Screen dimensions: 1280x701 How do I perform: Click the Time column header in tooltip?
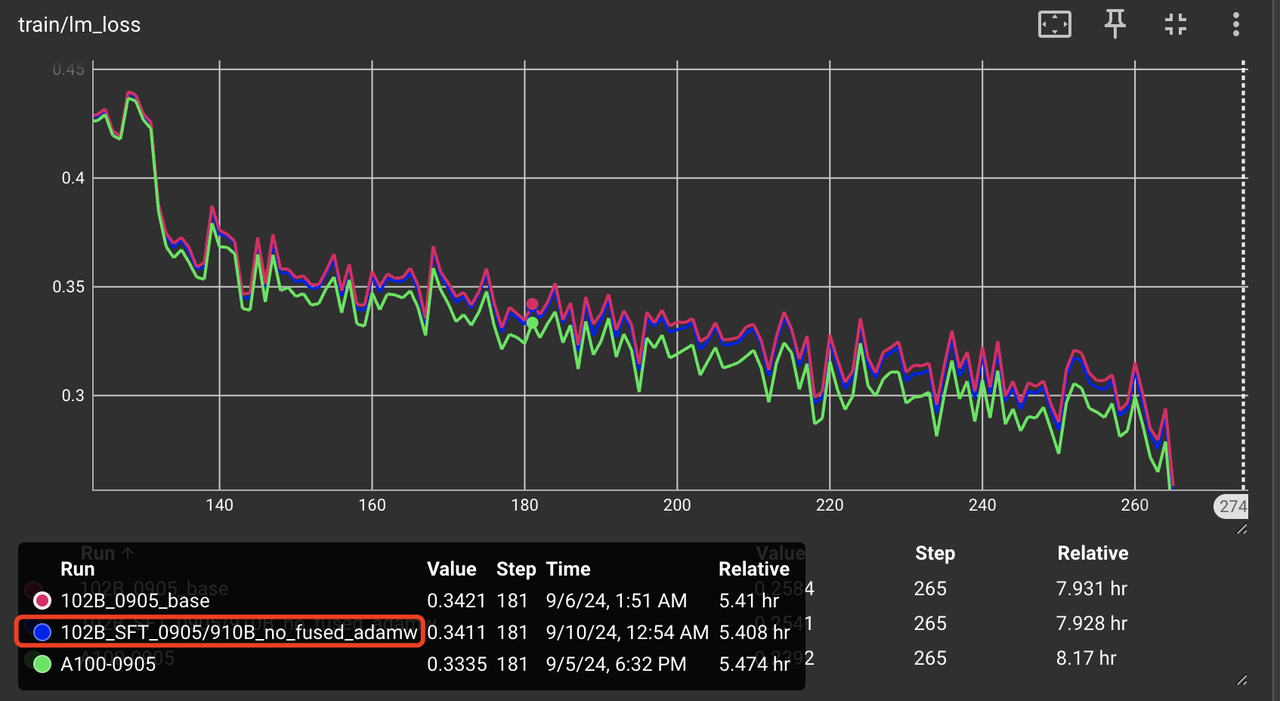pos(568,569)
